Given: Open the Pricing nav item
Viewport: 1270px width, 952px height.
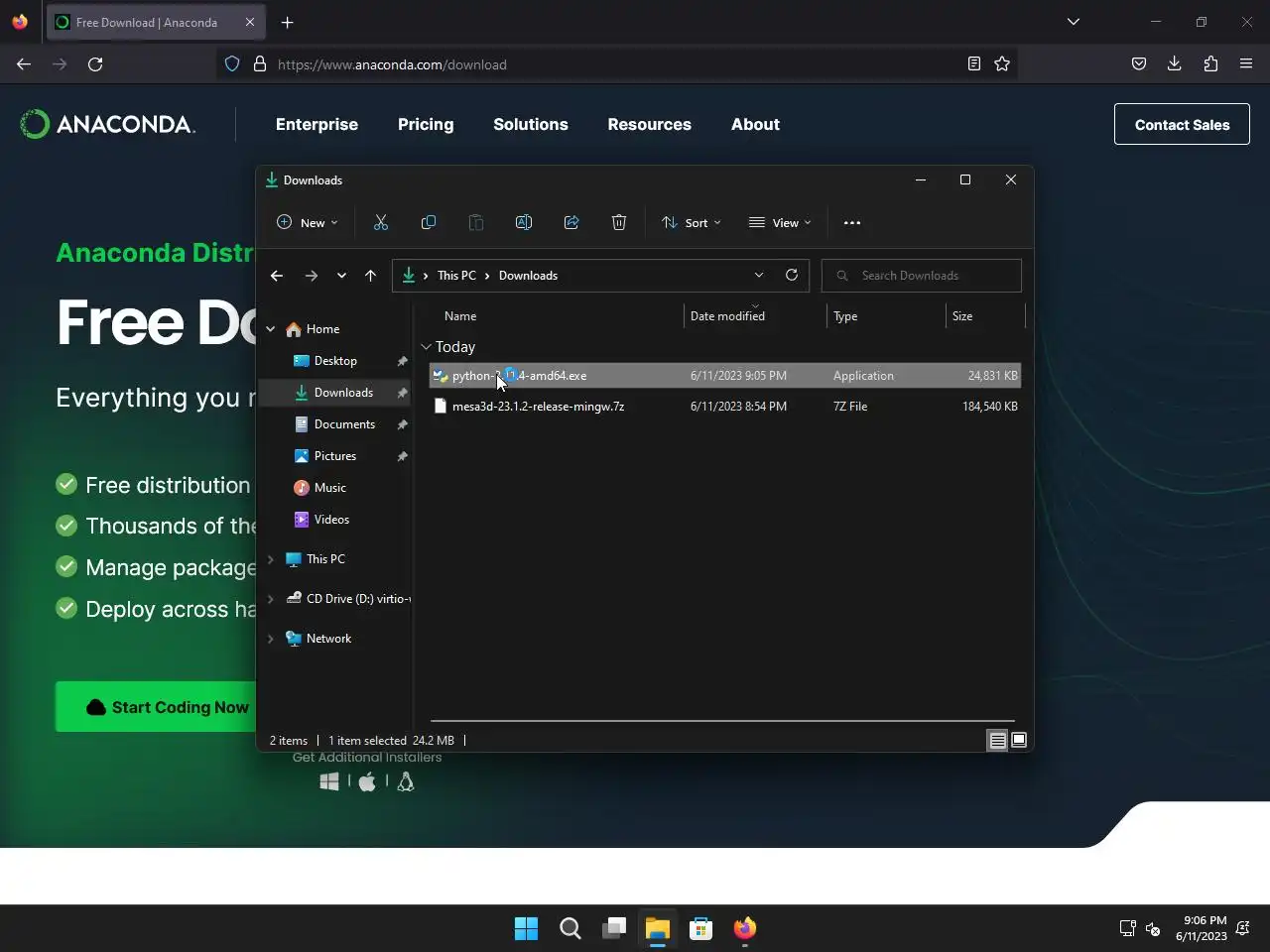Looking at the screenshot, I should click(426, 124).
